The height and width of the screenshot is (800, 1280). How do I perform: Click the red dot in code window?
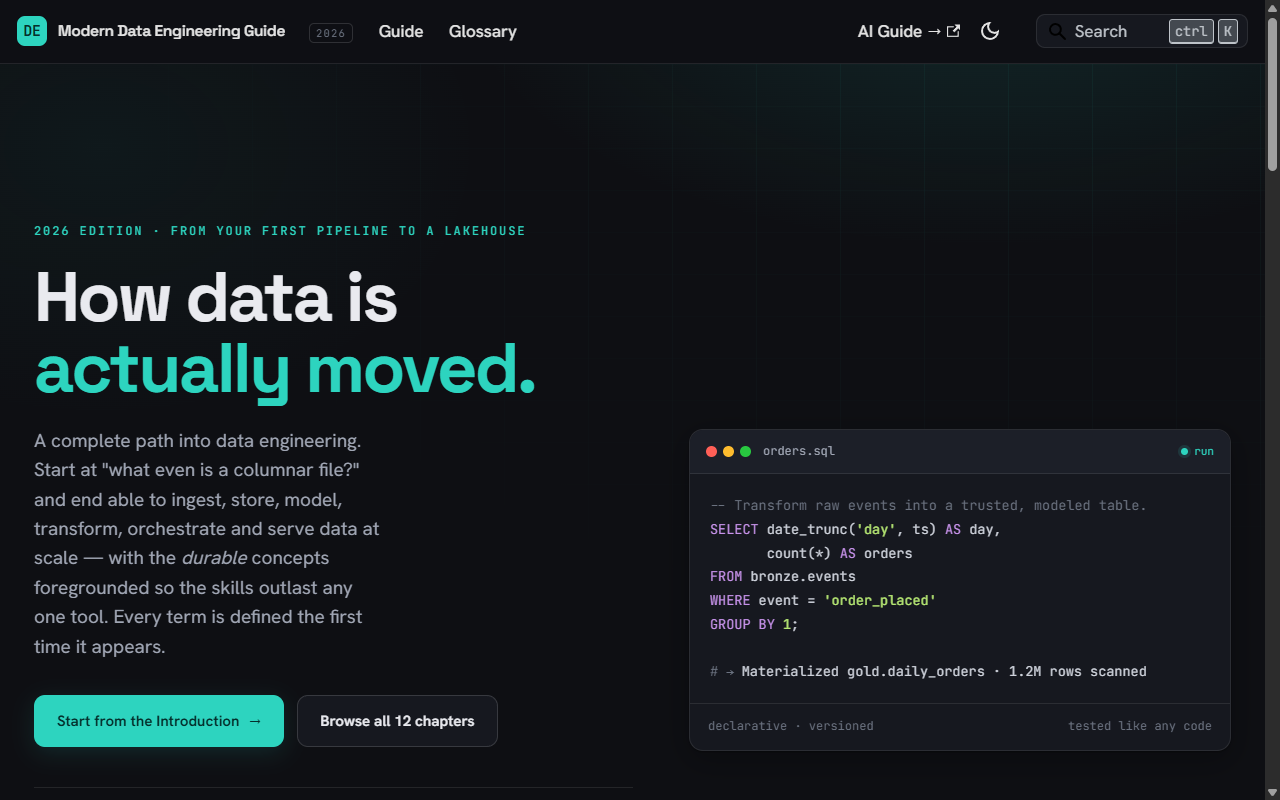(712, 452)
